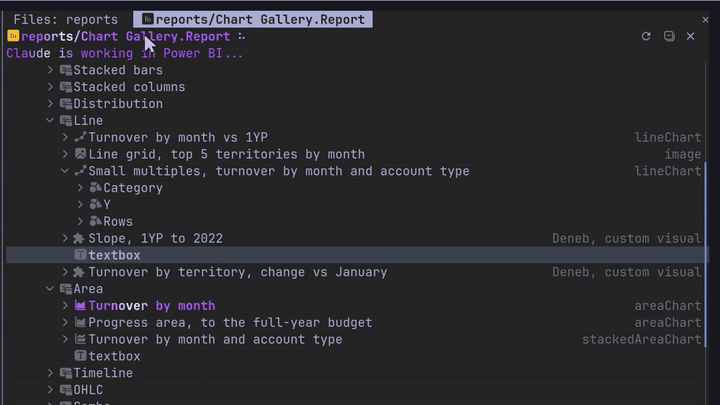Viewport: 720px width, 405px height.
Task: Click the split view icon next to refresh
Action: coord(669,36)
